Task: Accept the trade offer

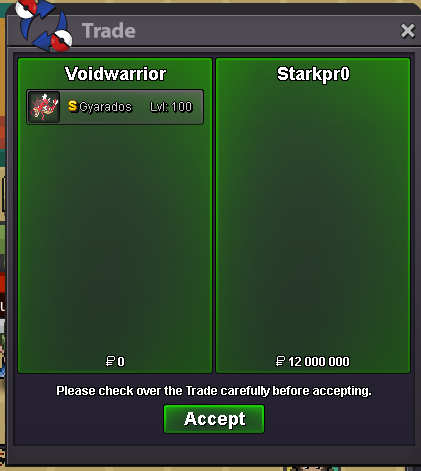Action: (214, 419)
